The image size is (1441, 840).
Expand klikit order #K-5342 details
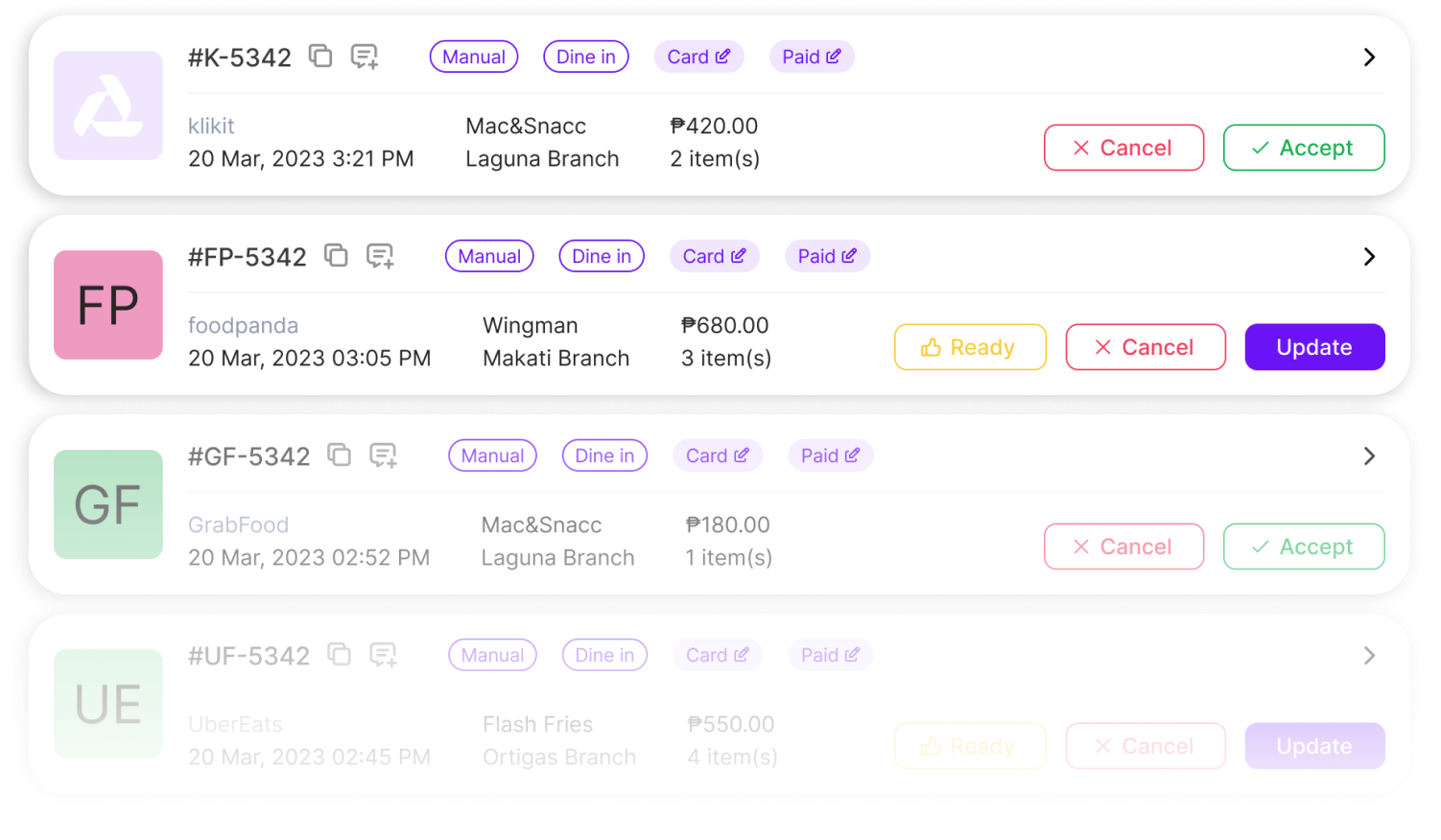click(x=1369, y=58)
